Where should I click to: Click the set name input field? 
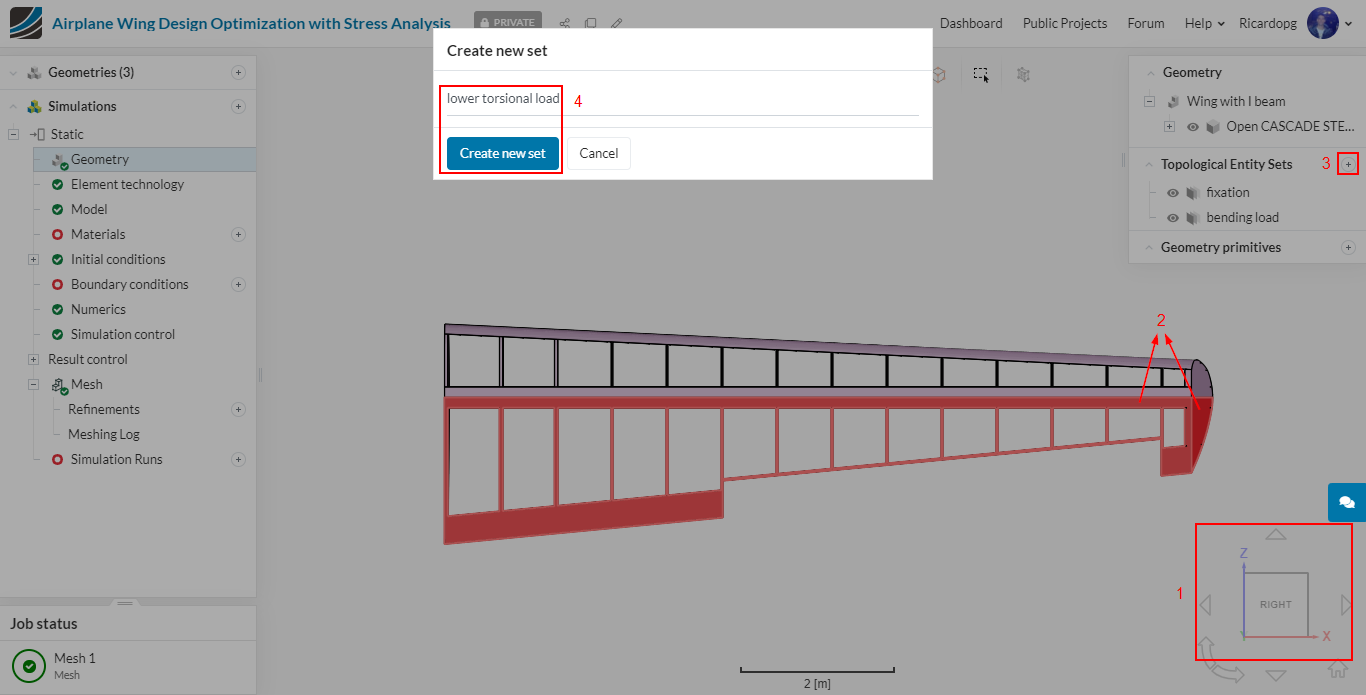point(683,99)
